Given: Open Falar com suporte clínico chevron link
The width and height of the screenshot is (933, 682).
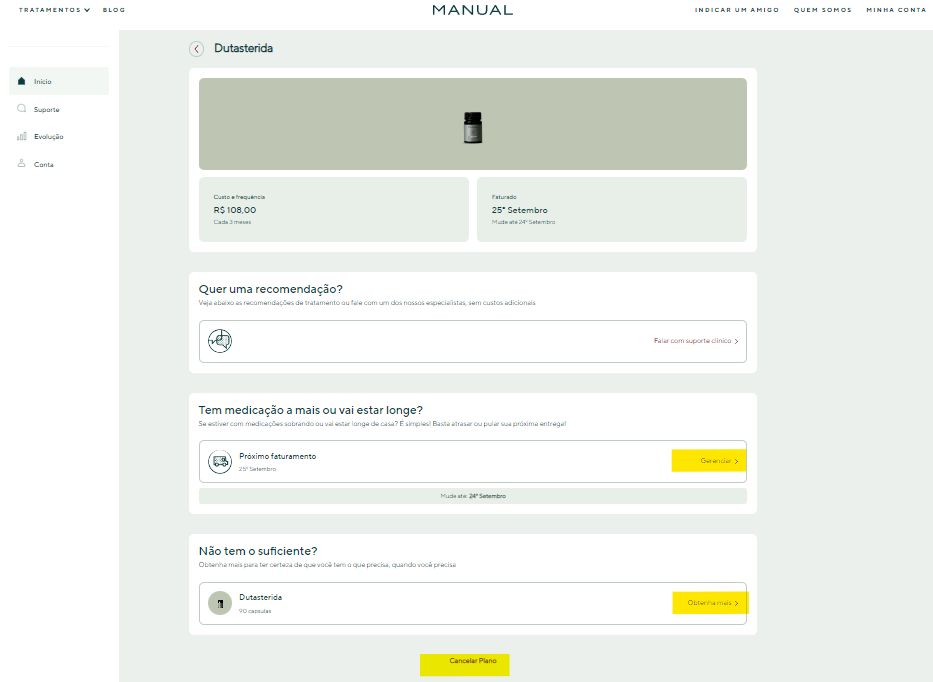Looking at the screenshot, I should pyautogui.click(x=696, y=341).
